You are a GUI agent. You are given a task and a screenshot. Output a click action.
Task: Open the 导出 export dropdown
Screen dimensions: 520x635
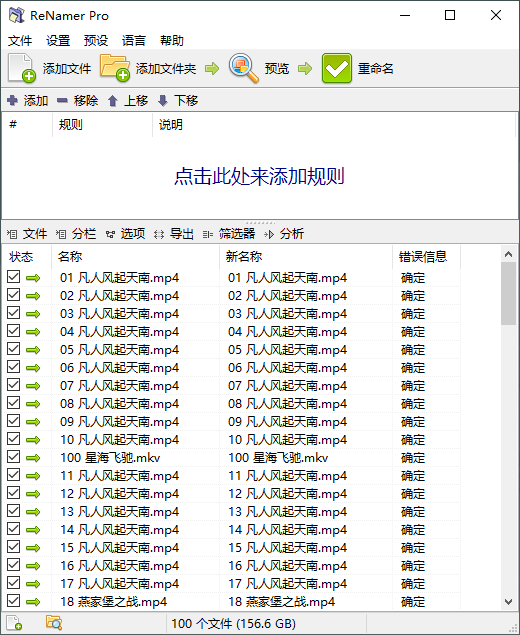[x=174, y=234]
